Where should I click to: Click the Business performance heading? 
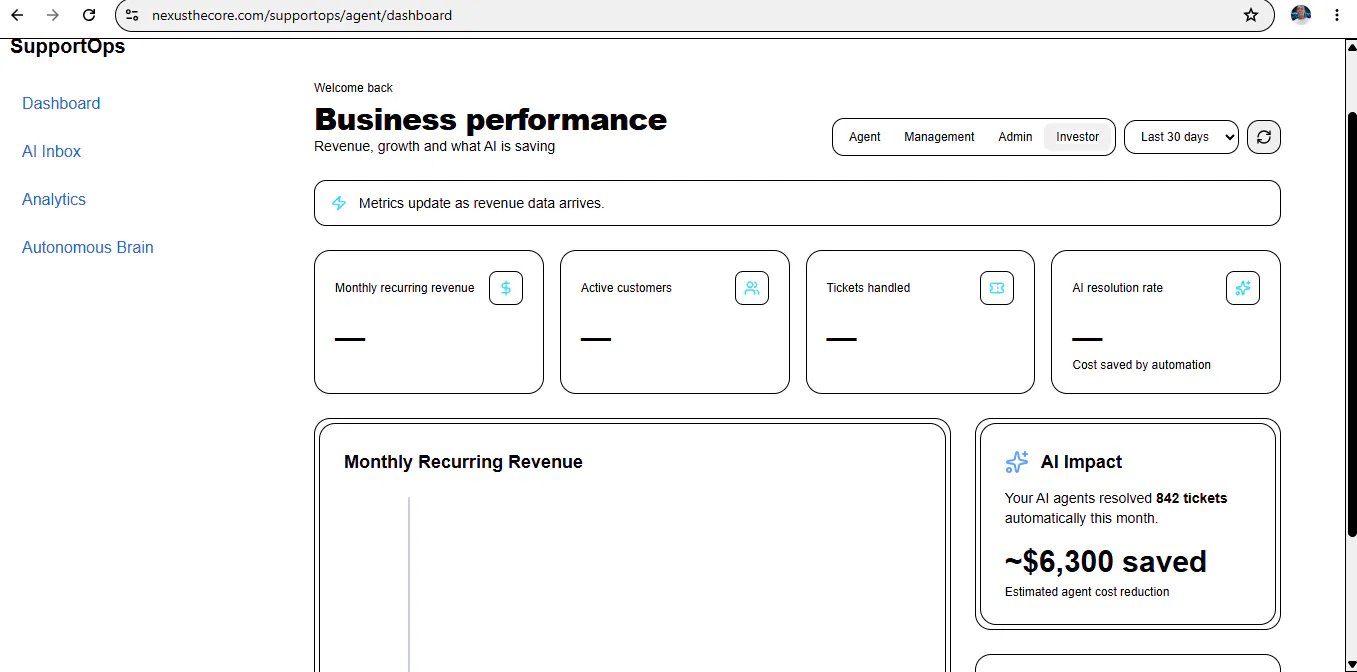click(491, 120)
